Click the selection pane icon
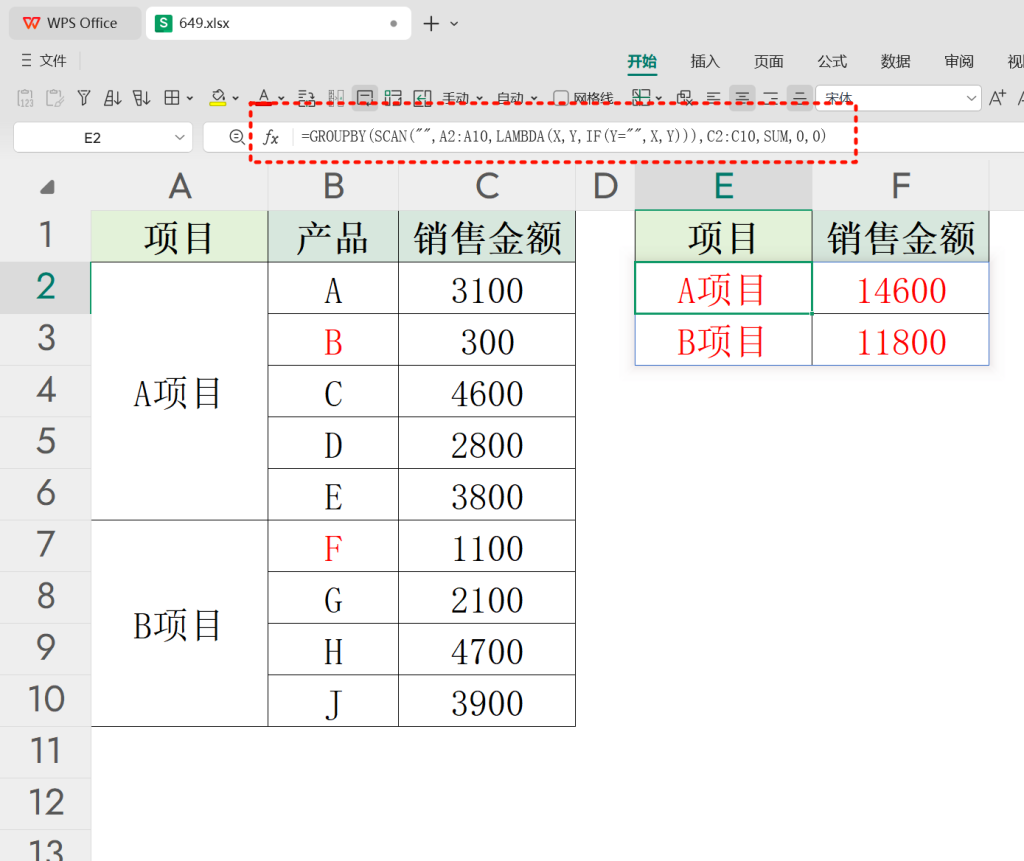This screenshot has height=861, width=1024. pyautogui.click(x=684, y=98)
